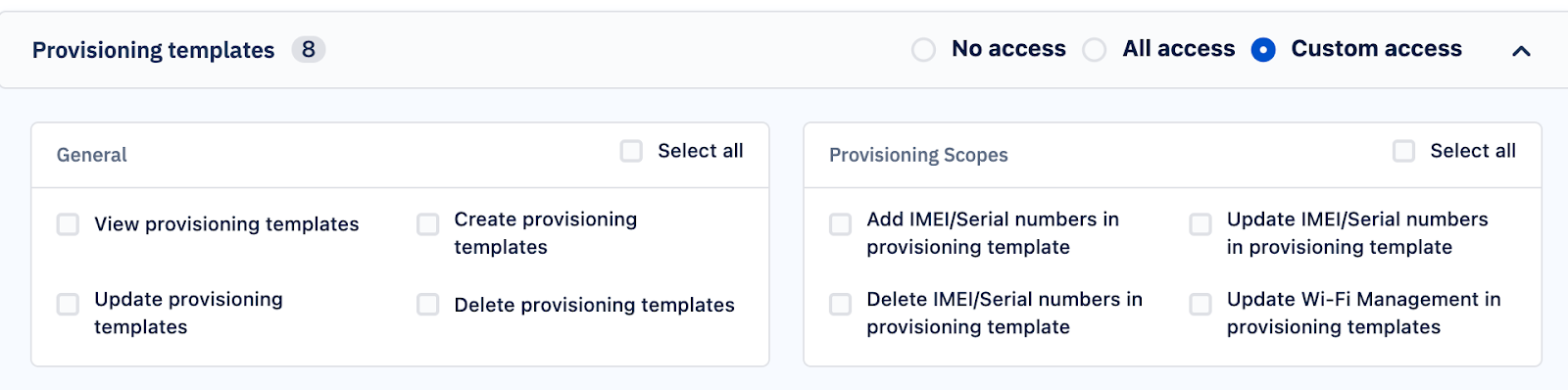Enable View provisioning templates checkbox

tap(68, 224)
